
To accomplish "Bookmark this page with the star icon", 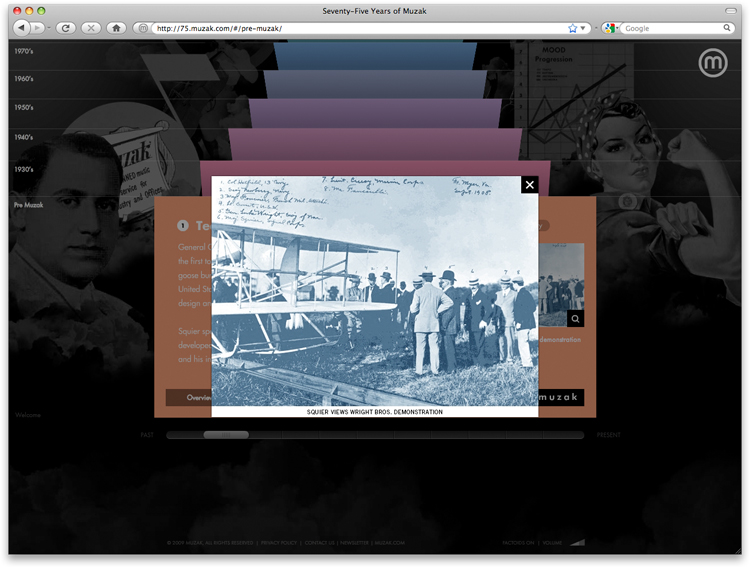I will tap(572, 28).
